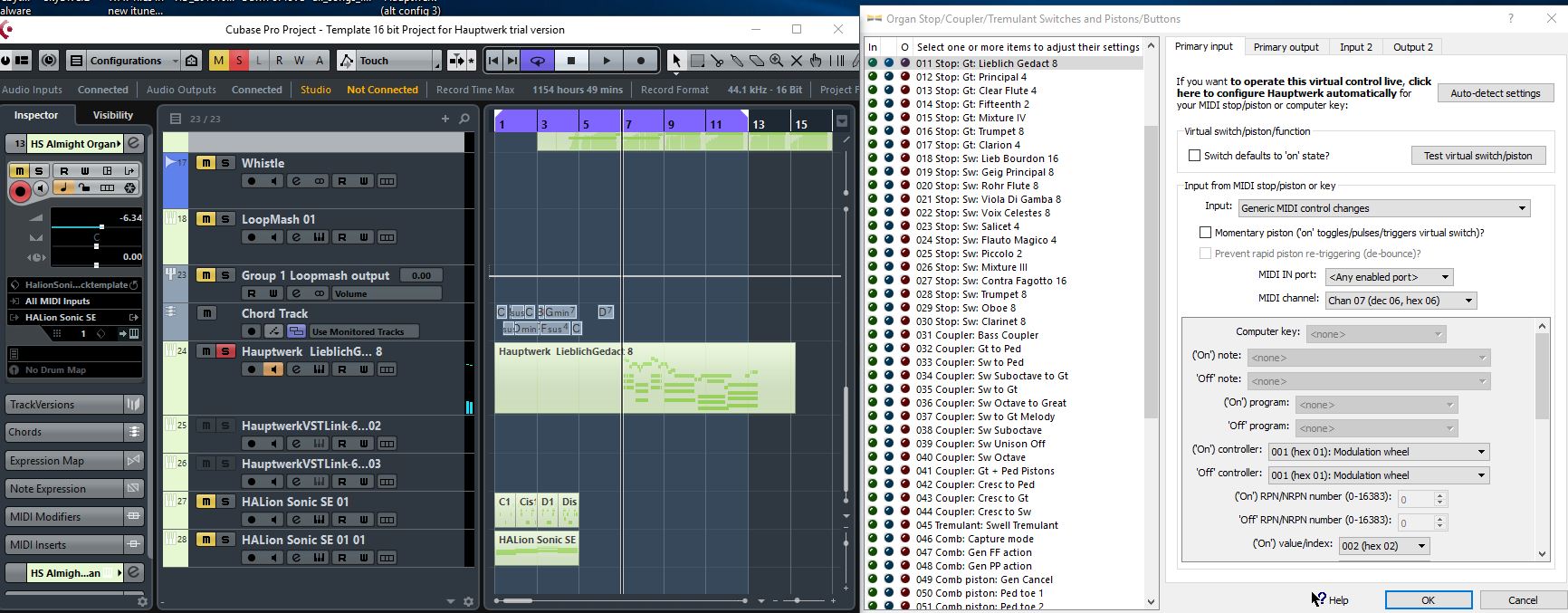
Task: Click Test virtual switch/piston button
Action: (x=1477, y=156)
